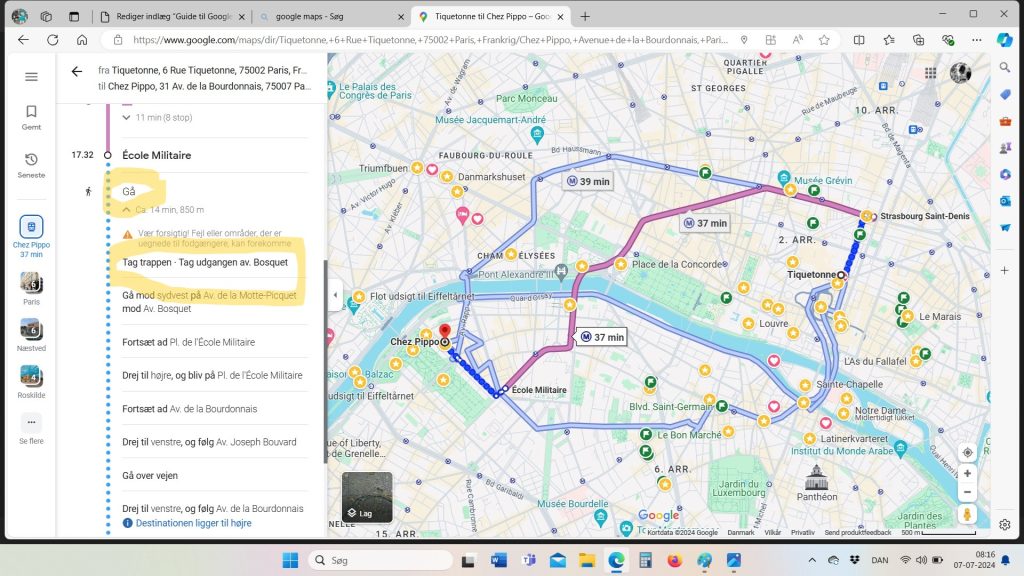Toggle Street View pegman
The width and height of the screenshot is (1024, 576).
point(966,514)
